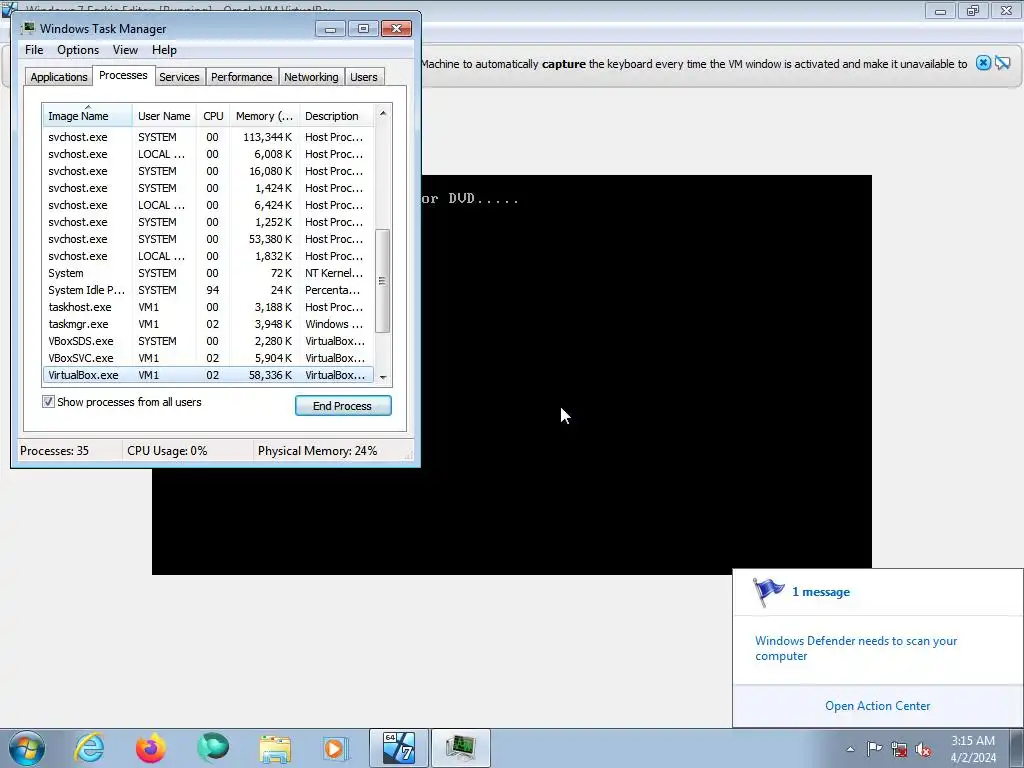This screenshot has width=1024, height=768.
Task: Click CPU Usage: 0% in status bar
Action: (x=167, y=451)
